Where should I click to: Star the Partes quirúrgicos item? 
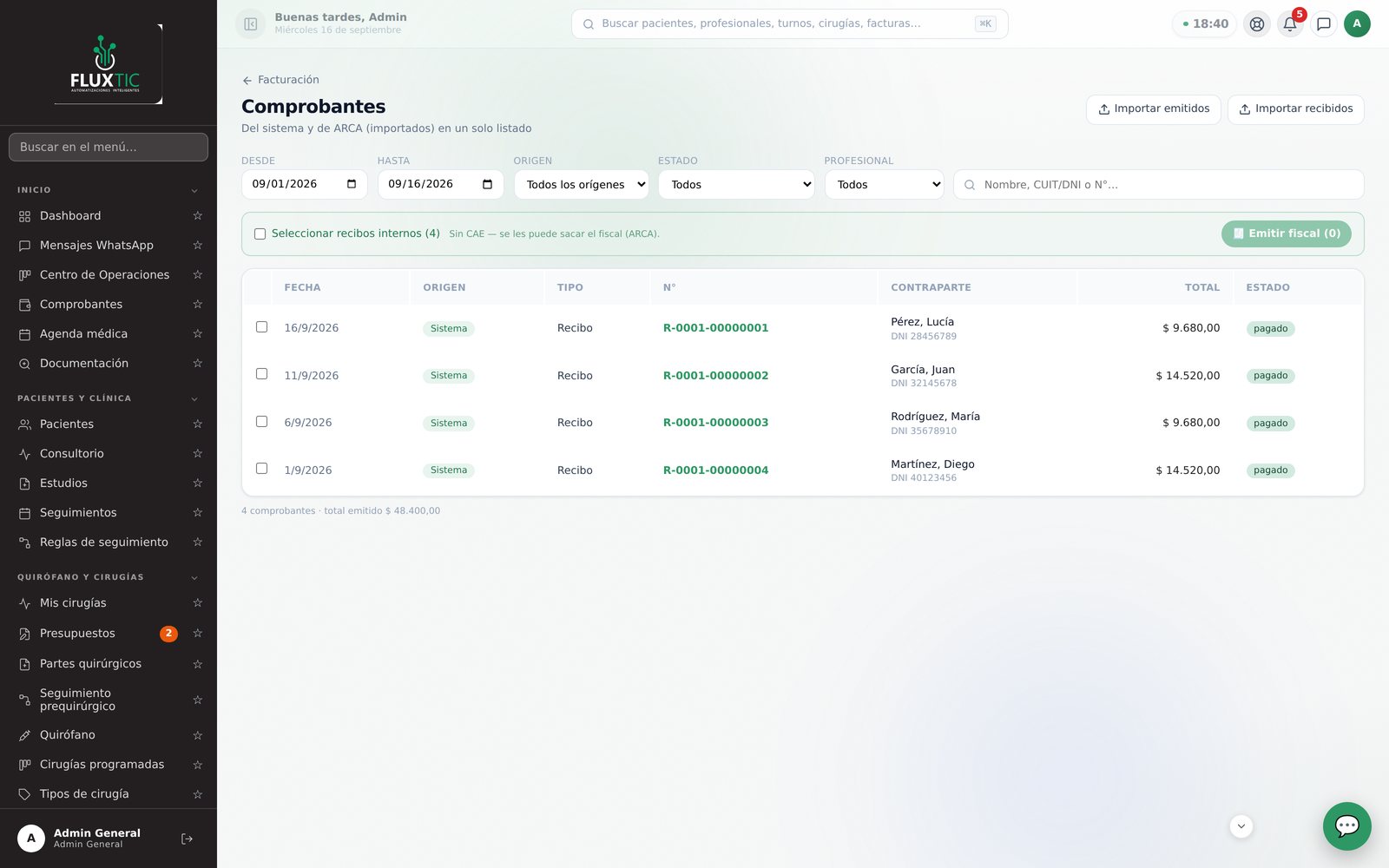(197, 664)
